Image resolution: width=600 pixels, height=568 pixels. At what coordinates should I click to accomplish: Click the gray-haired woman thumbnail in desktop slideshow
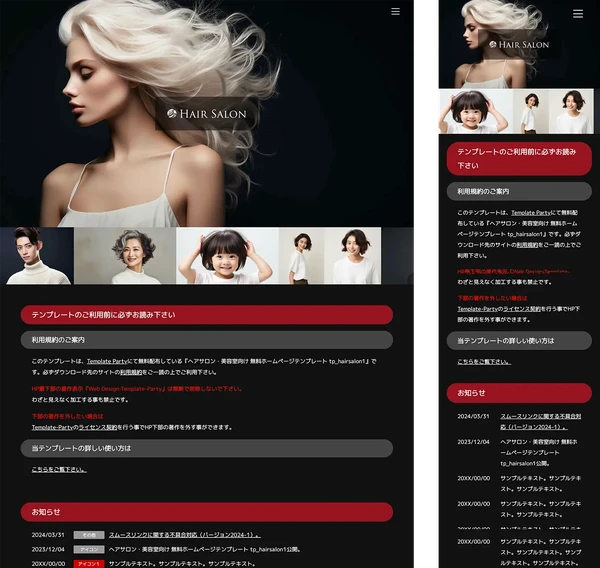point(125,256)
